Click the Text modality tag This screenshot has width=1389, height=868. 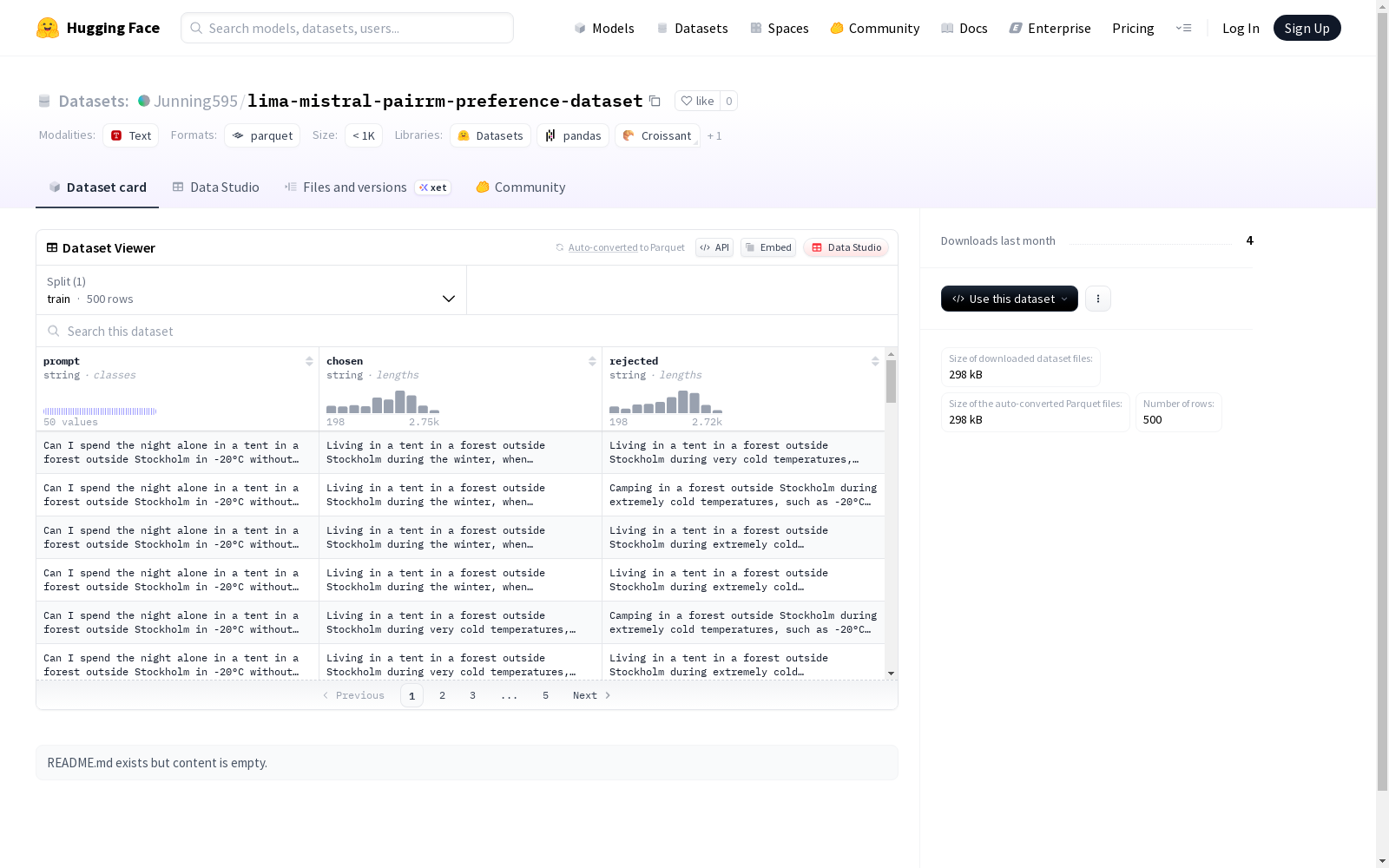click(131, 135)
